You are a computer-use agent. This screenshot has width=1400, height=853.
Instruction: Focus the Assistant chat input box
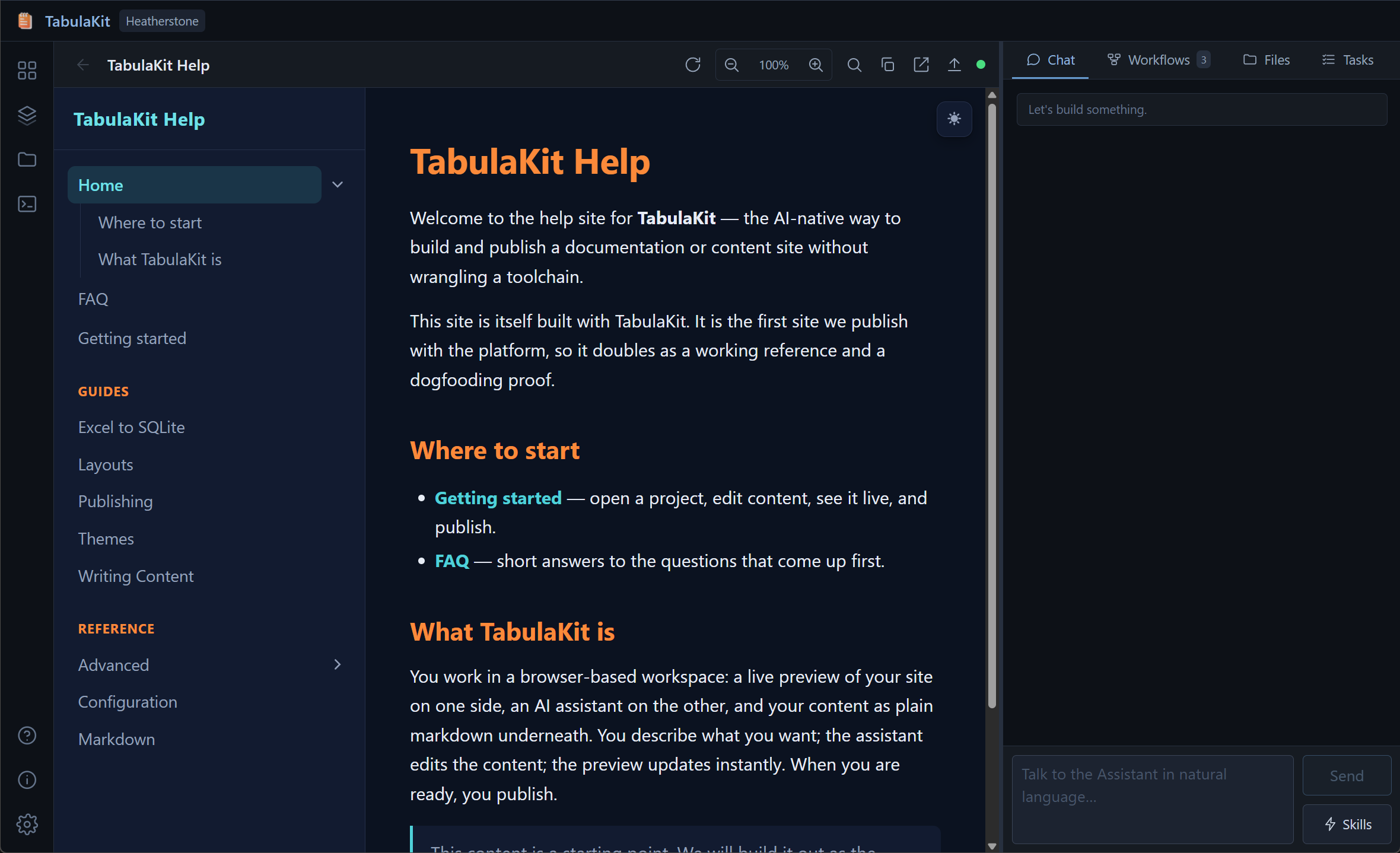pyautogui.click(x=1152, y=799)
